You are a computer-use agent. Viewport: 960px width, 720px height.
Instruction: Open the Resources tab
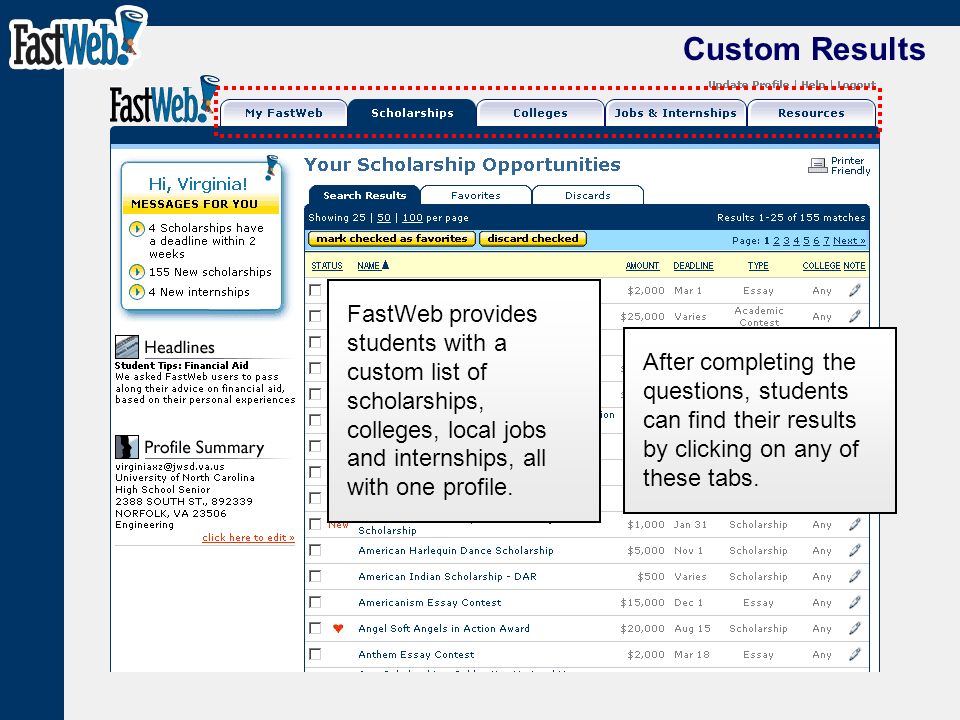click(811, 113)
